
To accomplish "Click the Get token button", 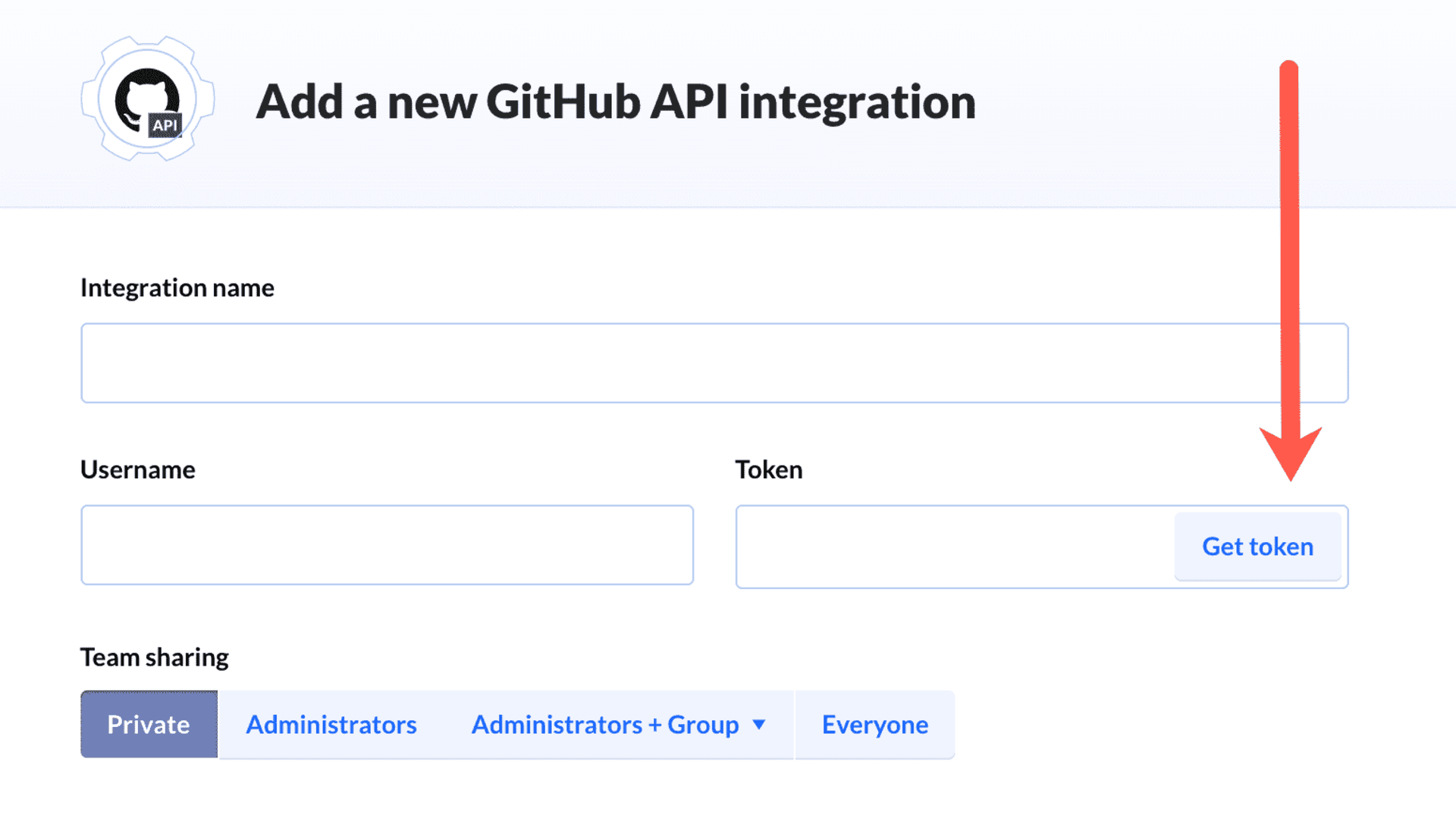I will click(x=1257, y=547).
